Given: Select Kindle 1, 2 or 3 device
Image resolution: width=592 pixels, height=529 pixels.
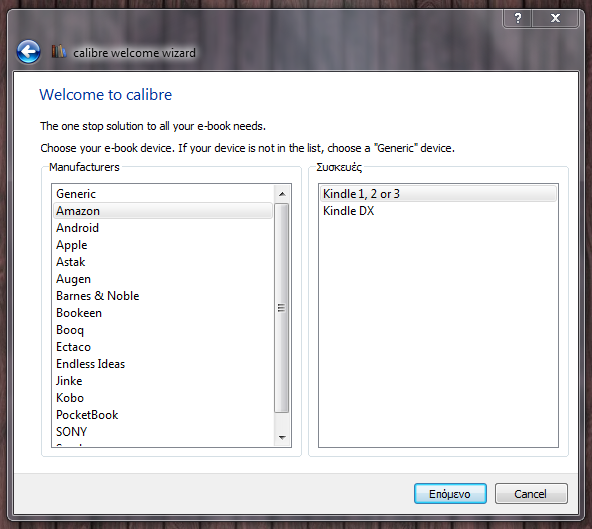Looking at the screenshot, I should [x=438, y=194].
